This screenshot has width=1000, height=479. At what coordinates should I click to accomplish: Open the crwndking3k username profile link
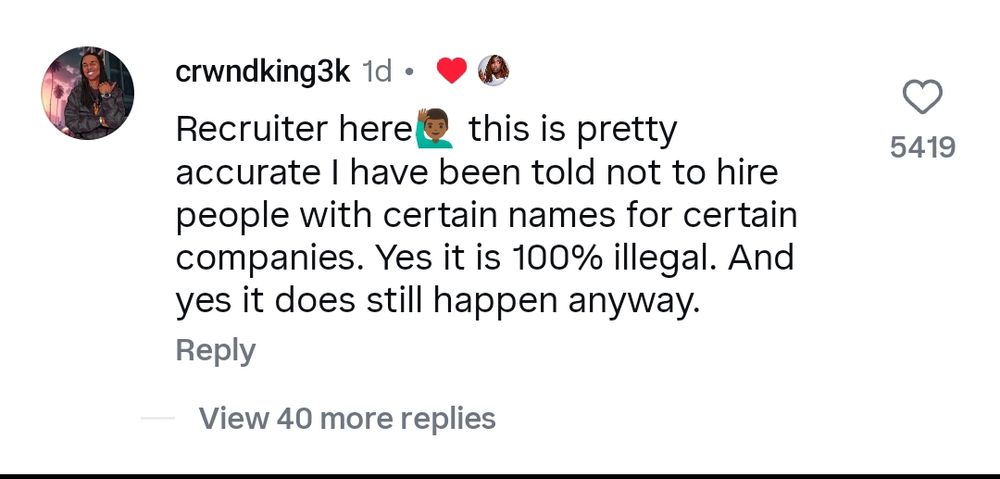click(x=262, y=72)
